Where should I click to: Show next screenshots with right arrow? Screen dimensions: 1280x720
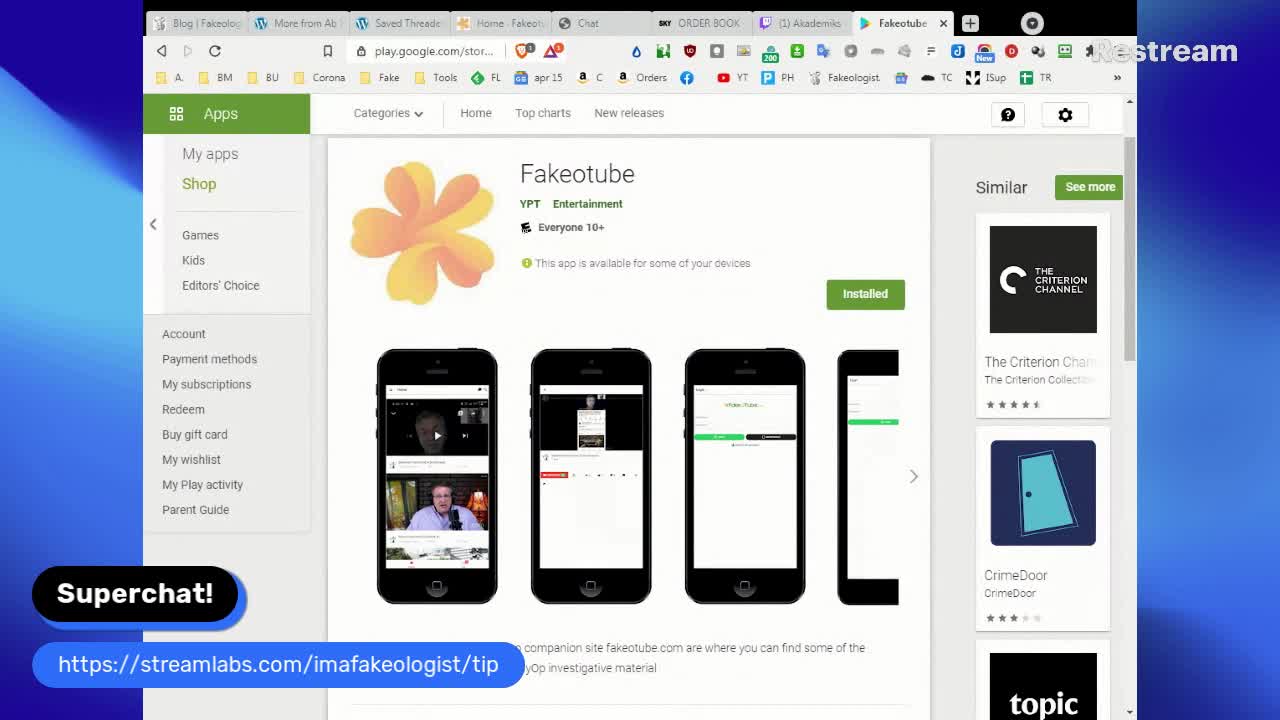[913, 476]
